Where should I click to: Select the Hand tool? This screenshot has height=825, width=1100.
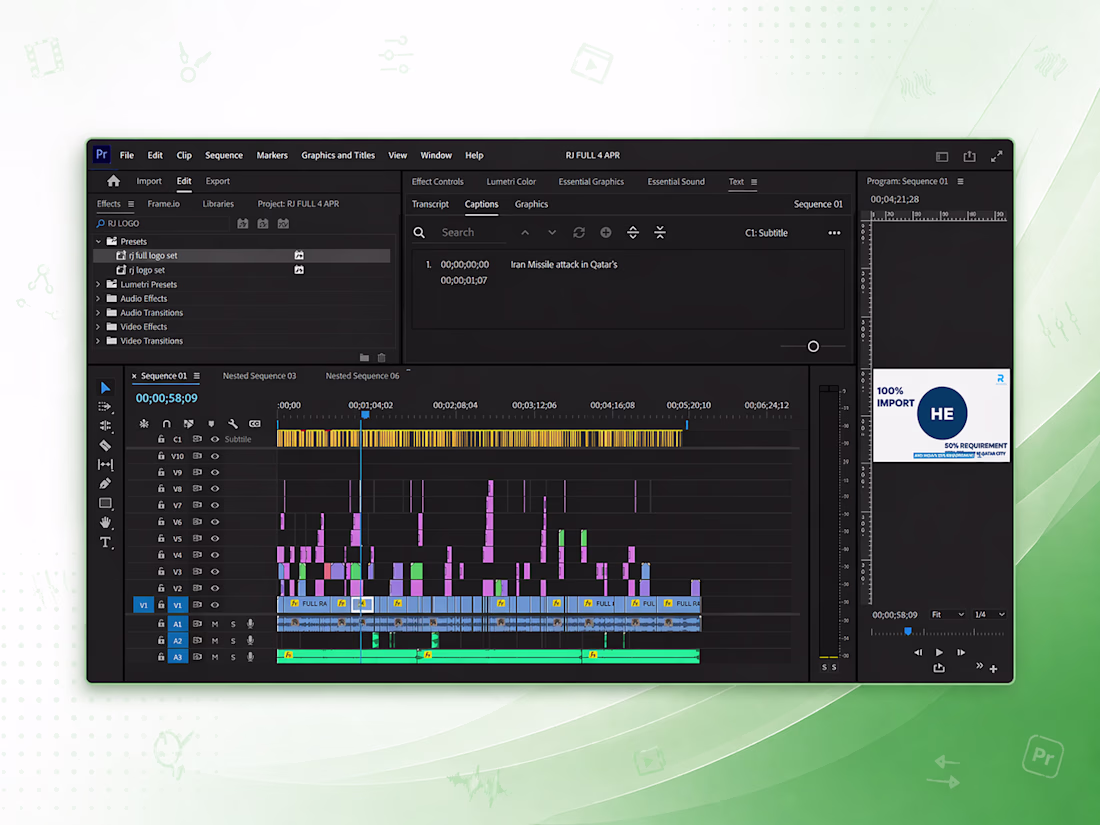[x=105, y=522]
